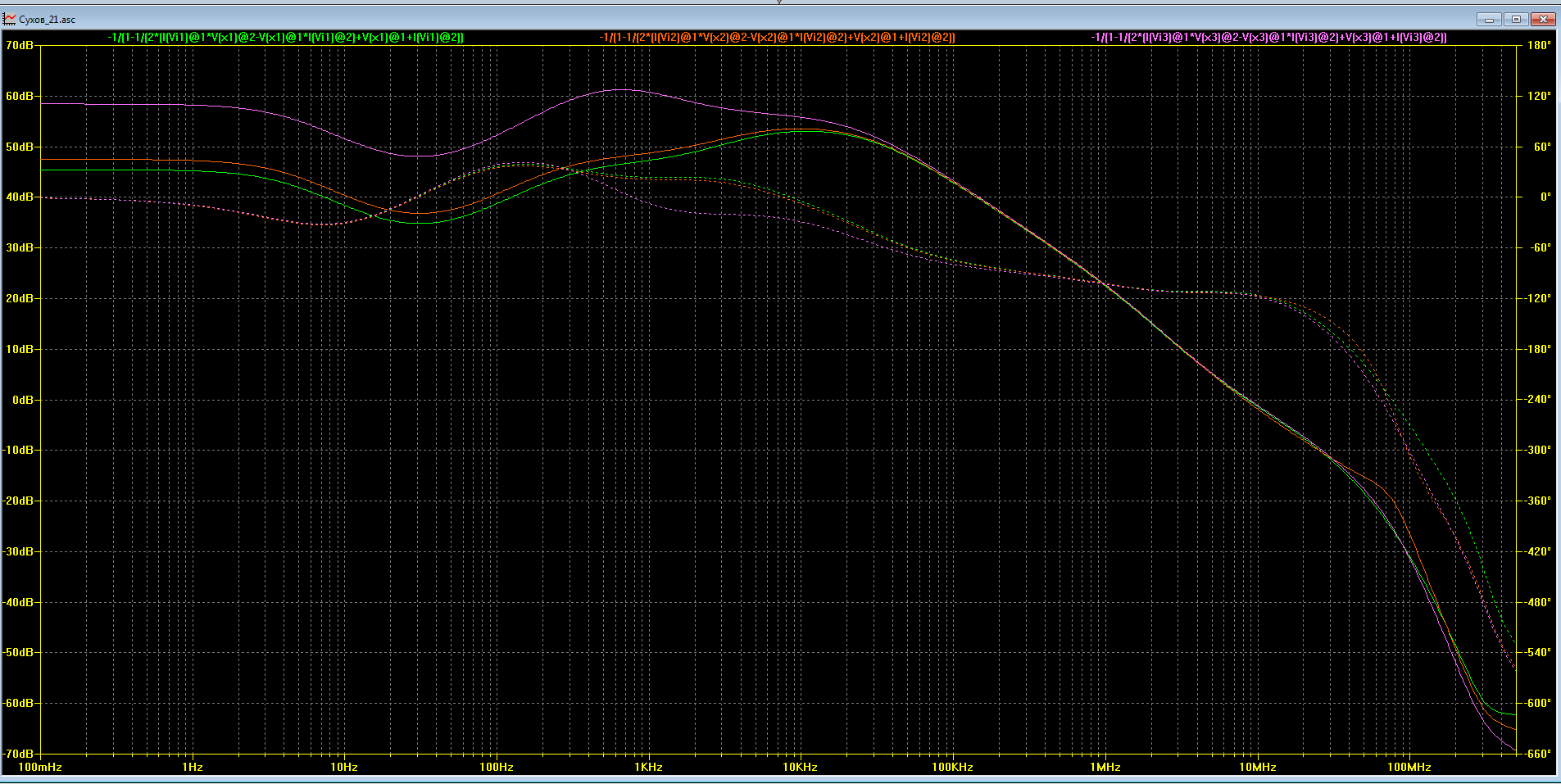Click the 30dB magnitude axis label

[x=20, y=247]
